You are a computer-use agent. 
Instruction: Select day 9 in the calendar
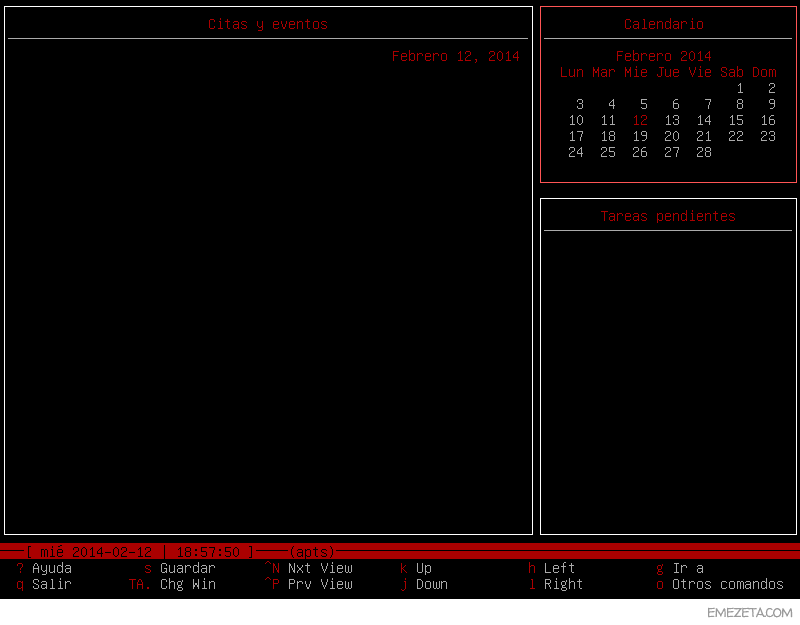coord(772,105)
